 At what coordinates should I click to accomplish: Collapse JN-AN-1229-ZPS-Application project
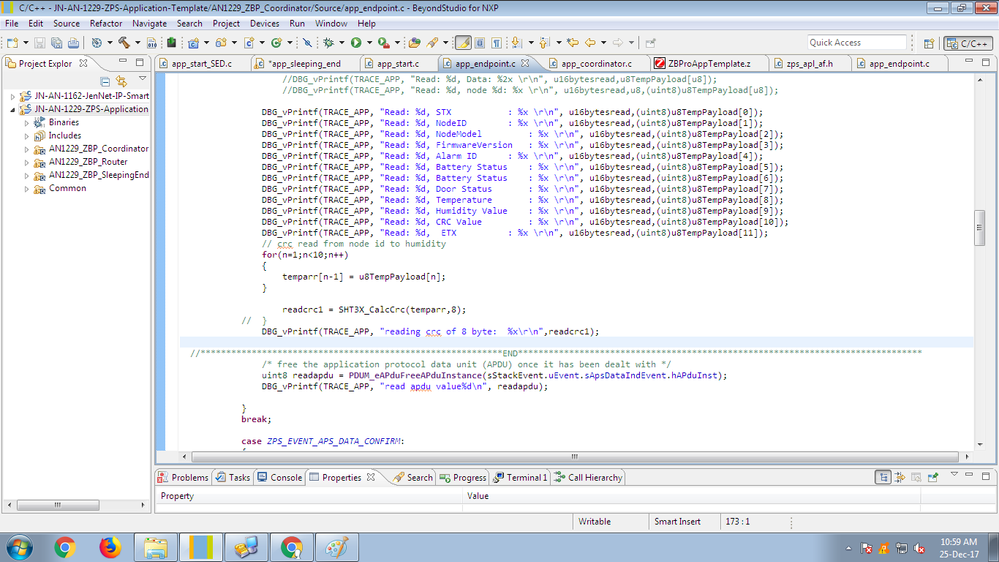pos(13,110)
